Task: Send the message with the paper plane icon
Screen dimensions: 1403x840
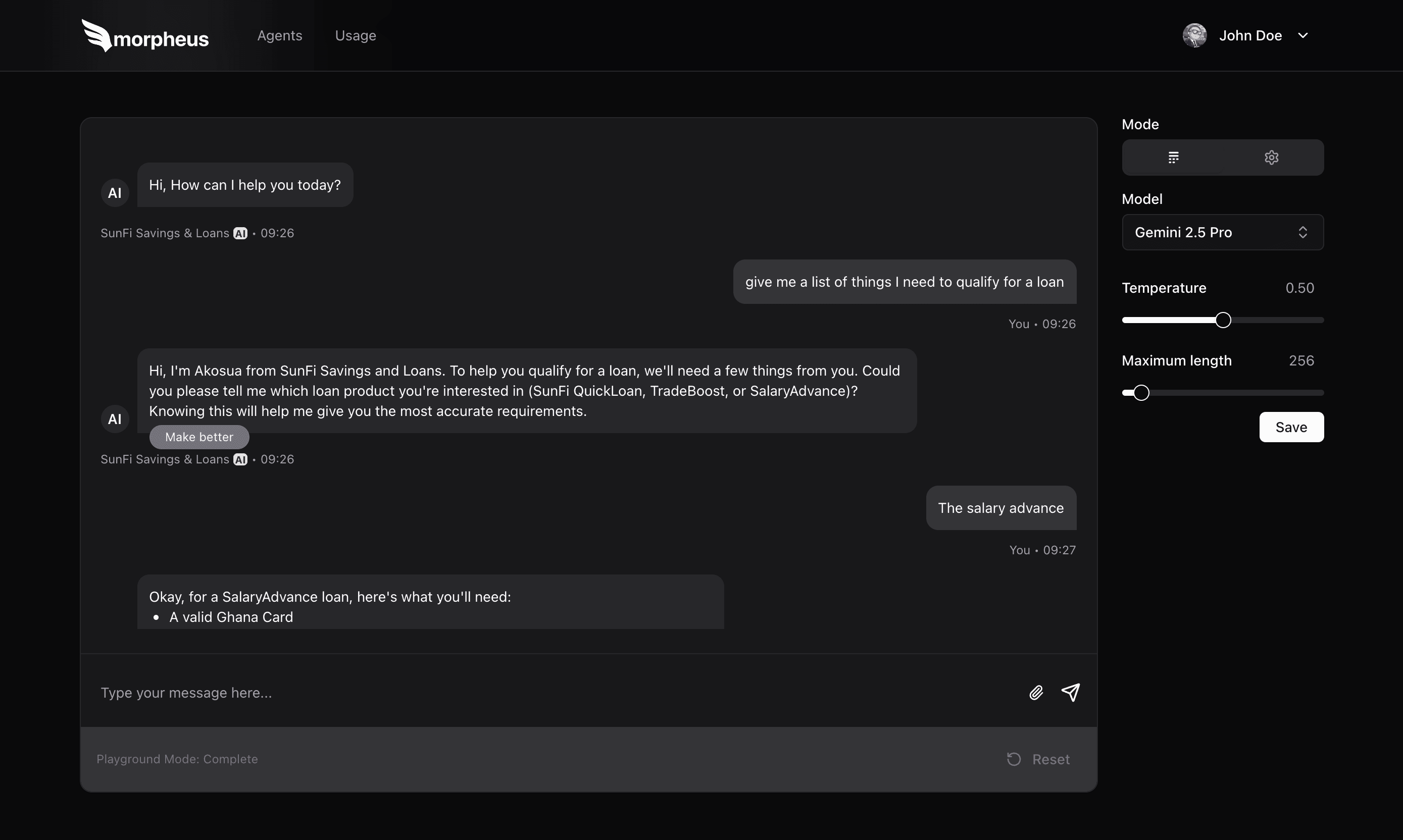Action: [x=1071, y=692]
